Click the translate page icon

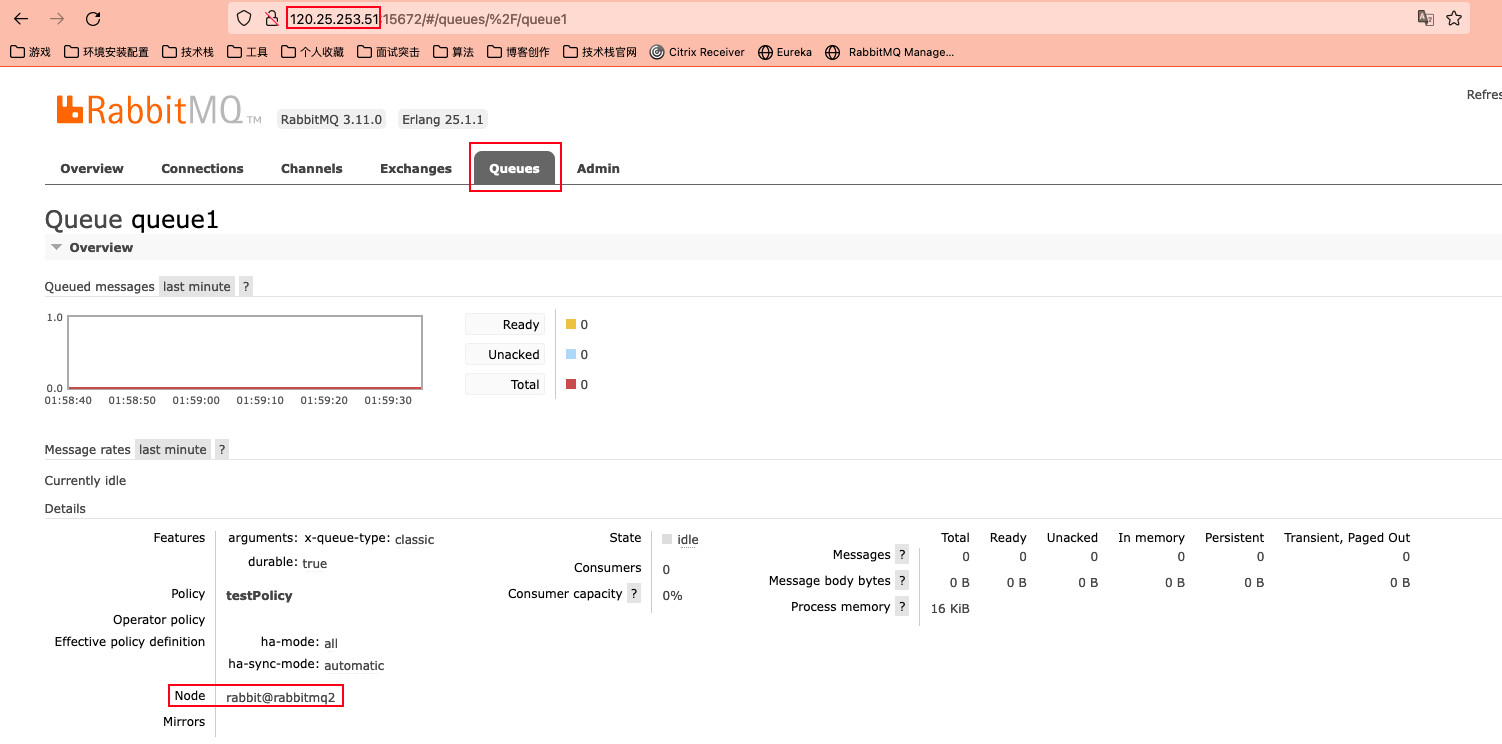pyautogui.click(x=1426, y=18)
